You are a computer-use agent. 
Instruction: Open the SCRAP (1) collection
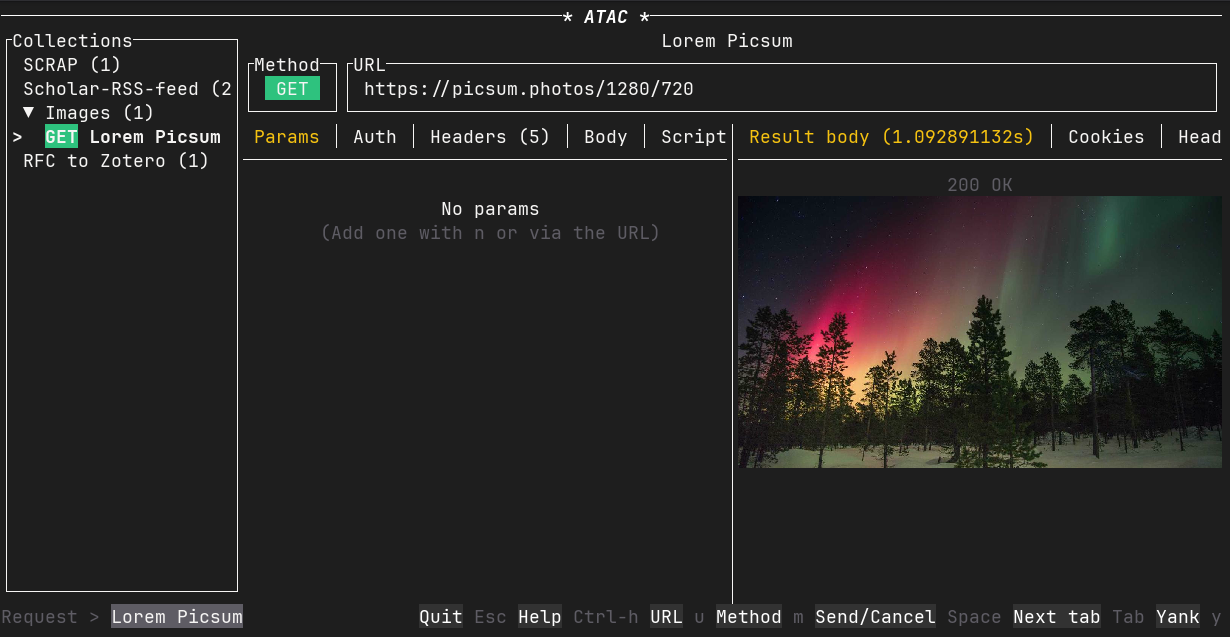(x=72, y=65)
